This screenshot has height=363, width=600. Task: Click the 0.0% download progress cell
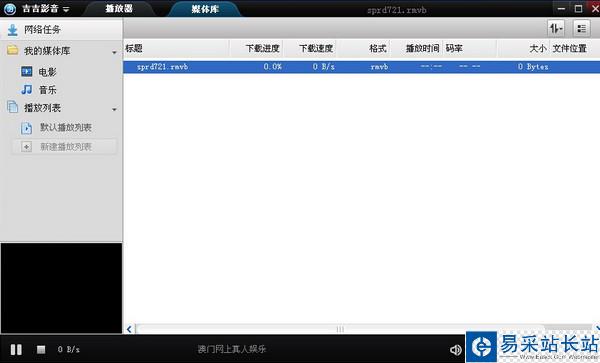(x=272, y=67)
